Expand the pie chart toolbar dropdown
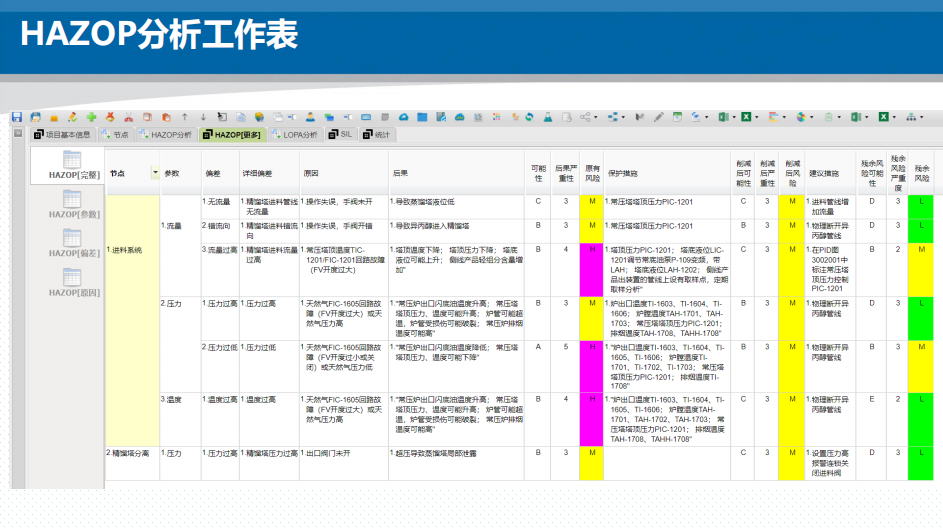 point(811,117)
